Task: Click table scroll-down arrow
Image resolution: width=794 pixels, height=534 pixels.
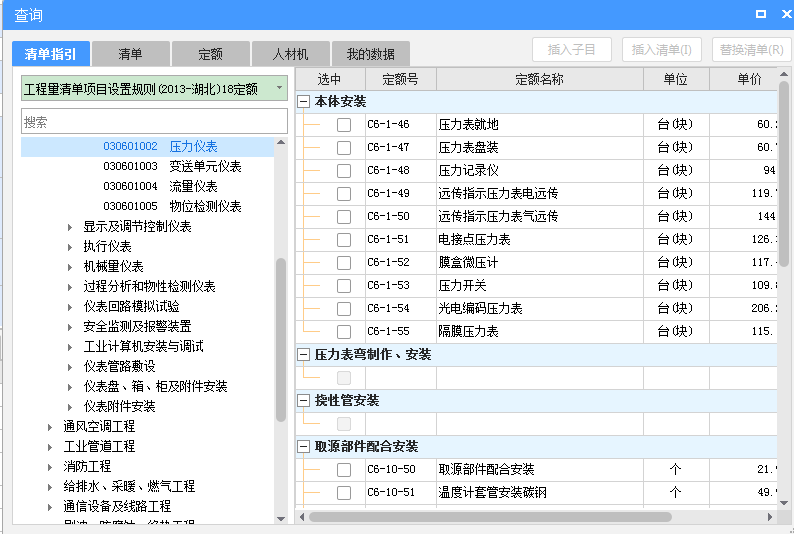Action: tap(784, 503)
